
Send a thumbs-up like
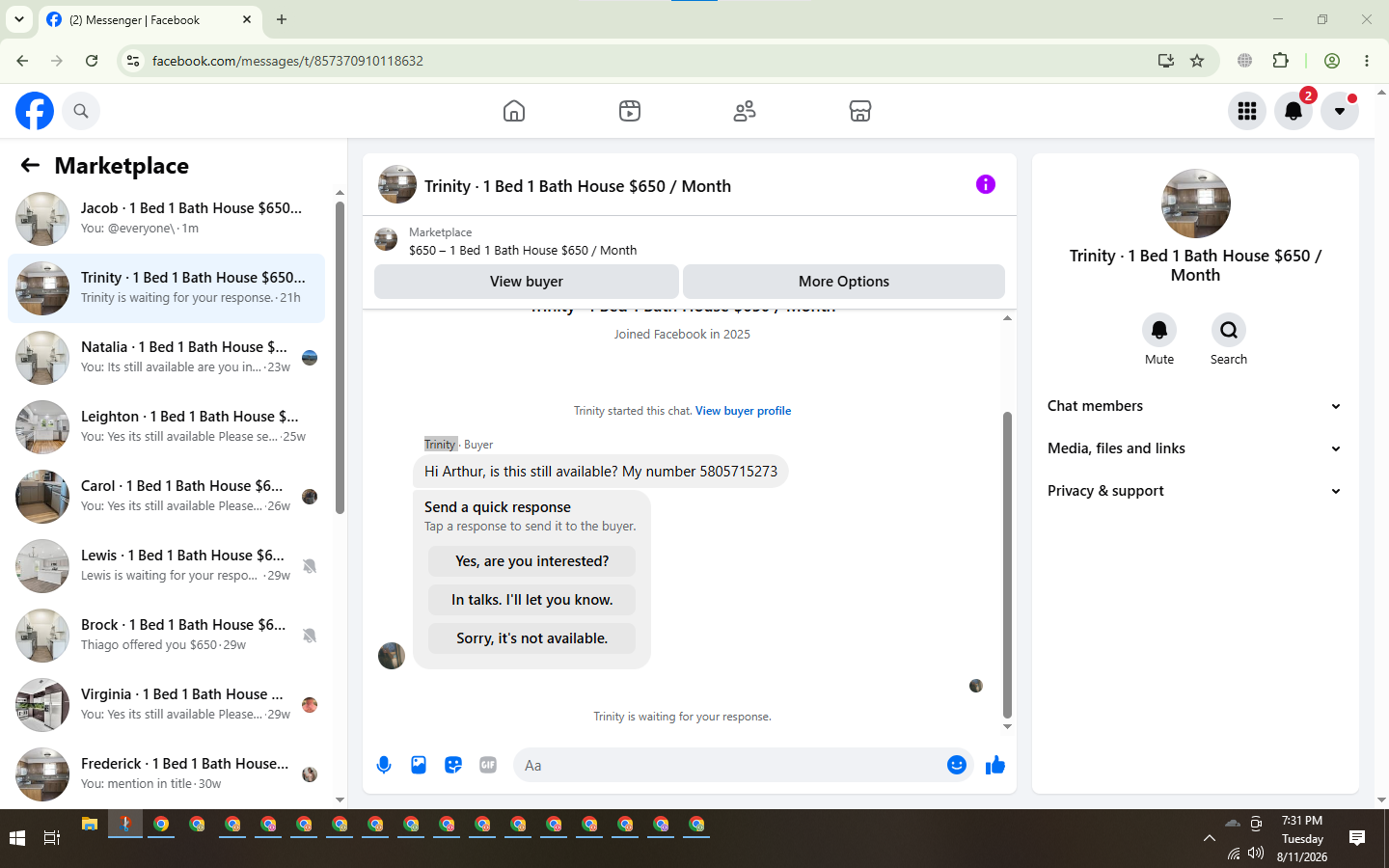995,765
